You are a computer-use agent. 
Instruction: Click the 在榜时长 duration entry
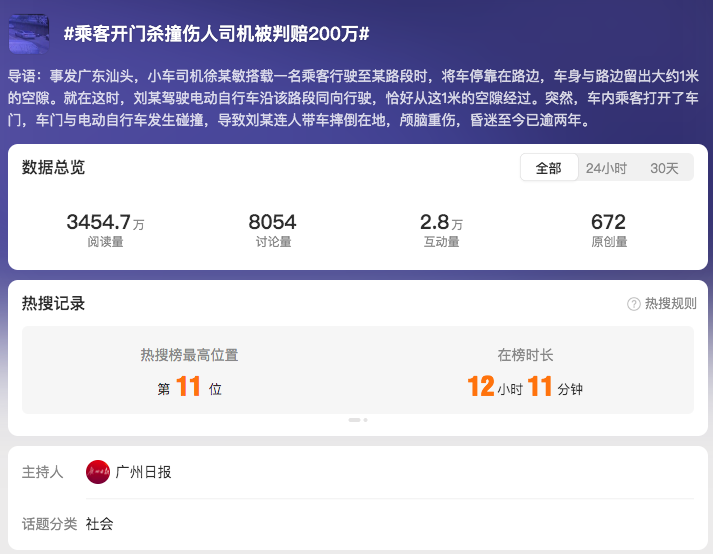tap(525, 372)
